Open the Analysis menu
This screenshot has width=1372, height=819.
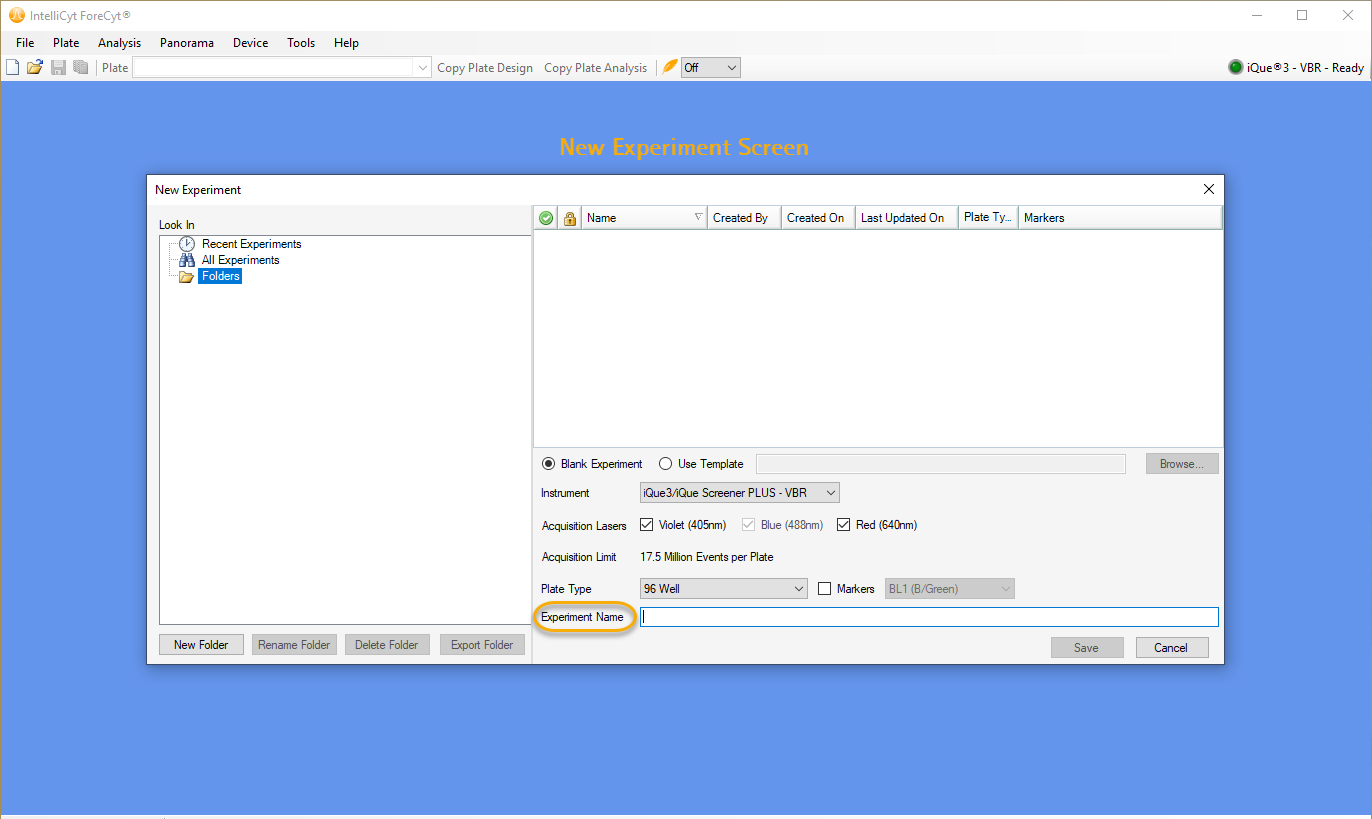pyautogui.click(x=119, y=43)
